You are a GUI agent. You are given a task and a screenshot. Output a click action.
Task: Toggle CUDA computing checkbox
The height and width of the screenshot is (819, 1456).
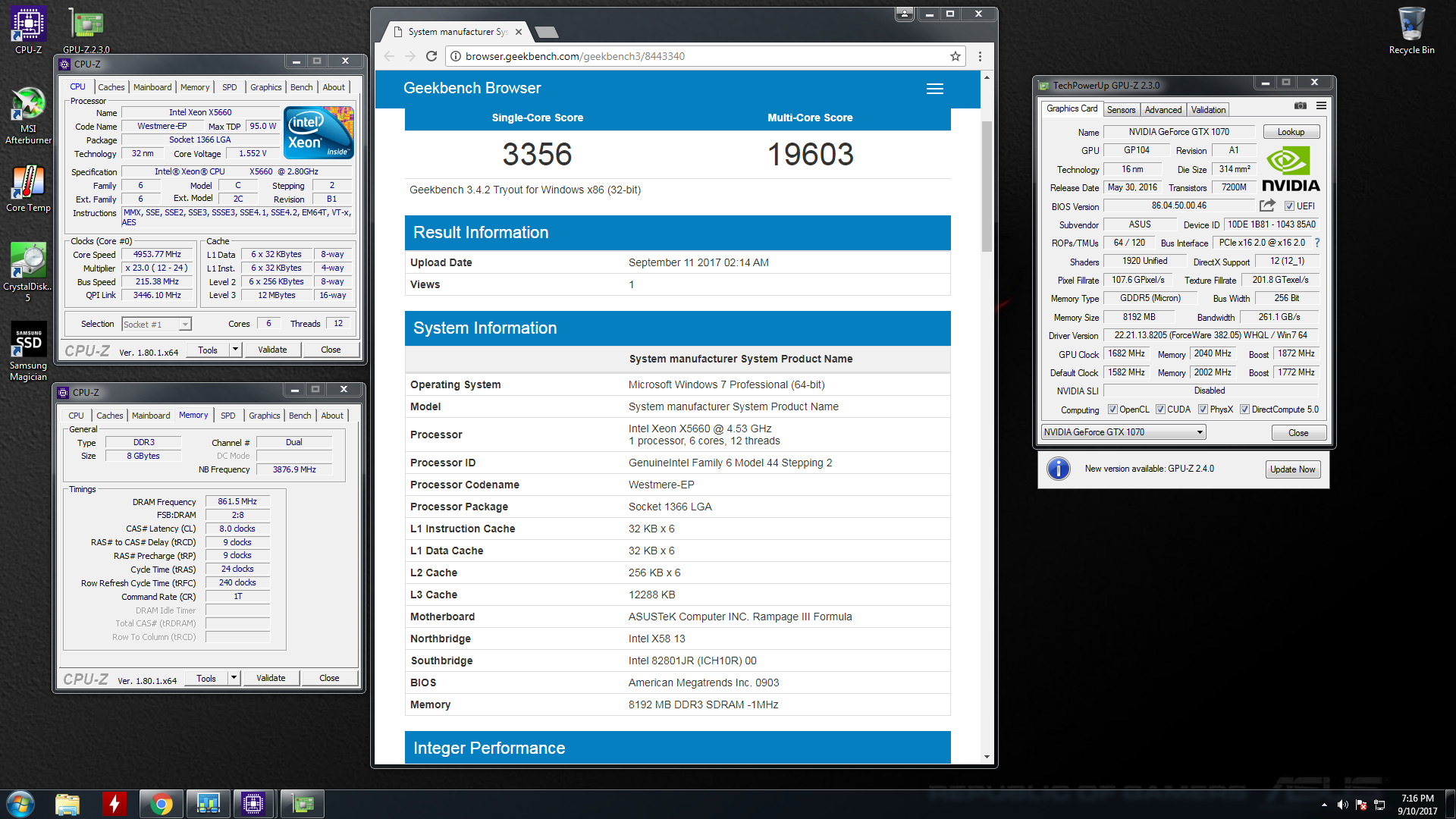coord(1160,409)
